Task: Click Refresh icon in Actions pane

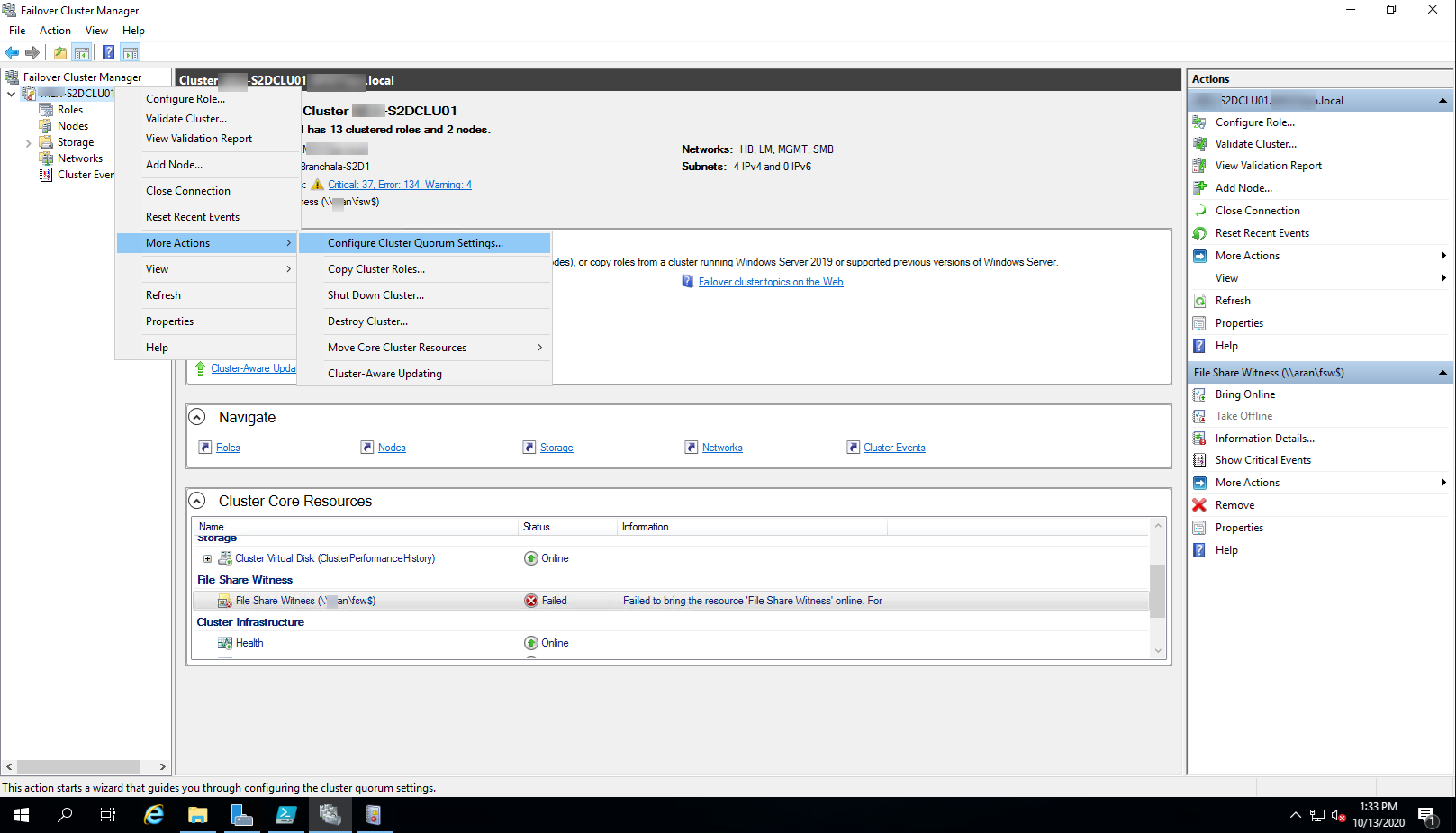Action: pos(1199,301)
